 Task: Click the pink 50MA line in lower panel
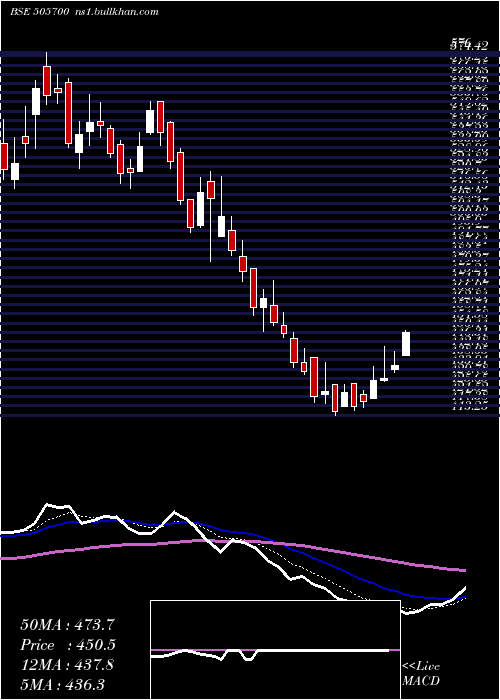(232, 542)
